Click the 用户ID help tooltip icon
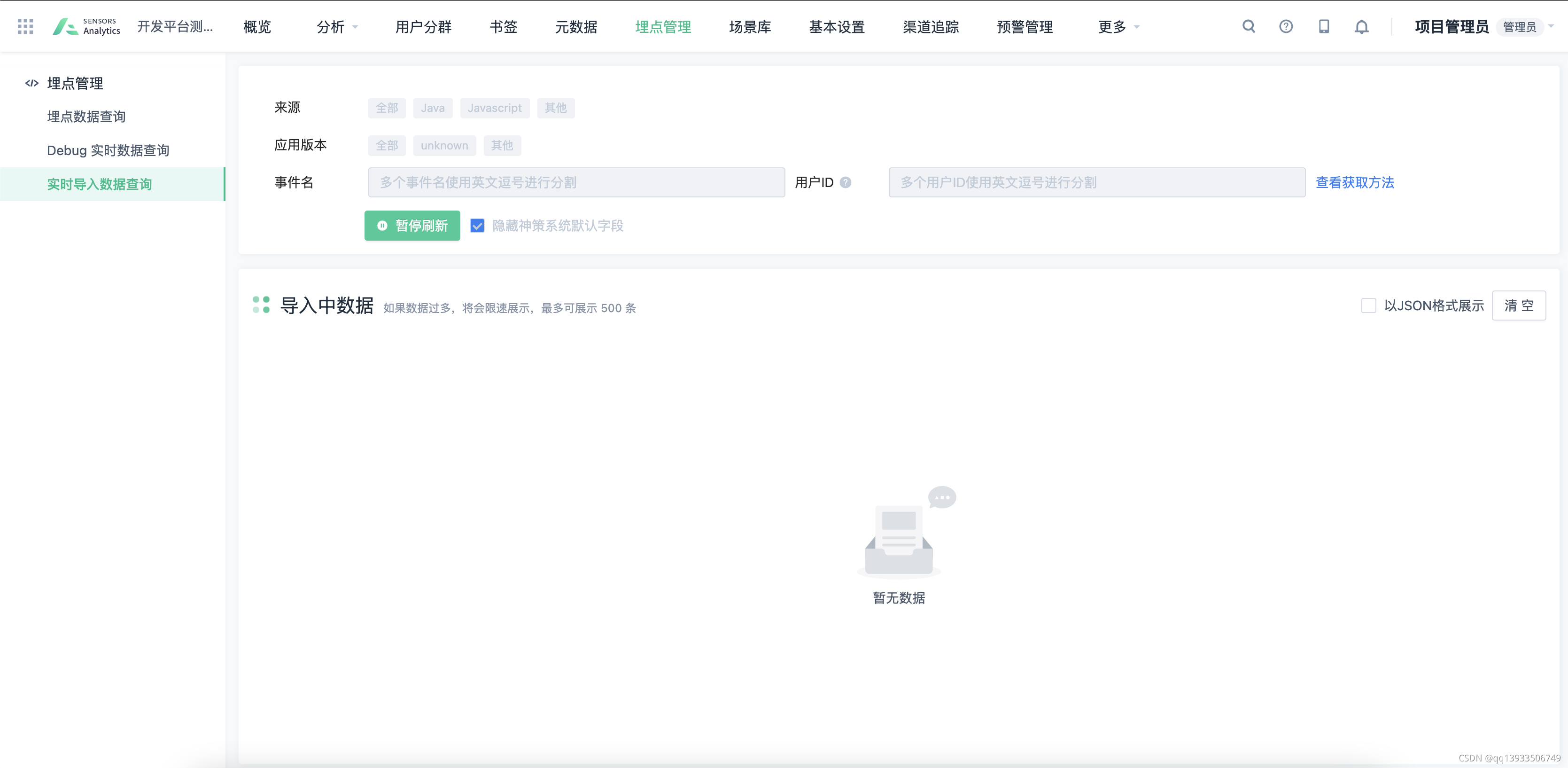The width and height of the screenshot is (1568, 768). 846,183
